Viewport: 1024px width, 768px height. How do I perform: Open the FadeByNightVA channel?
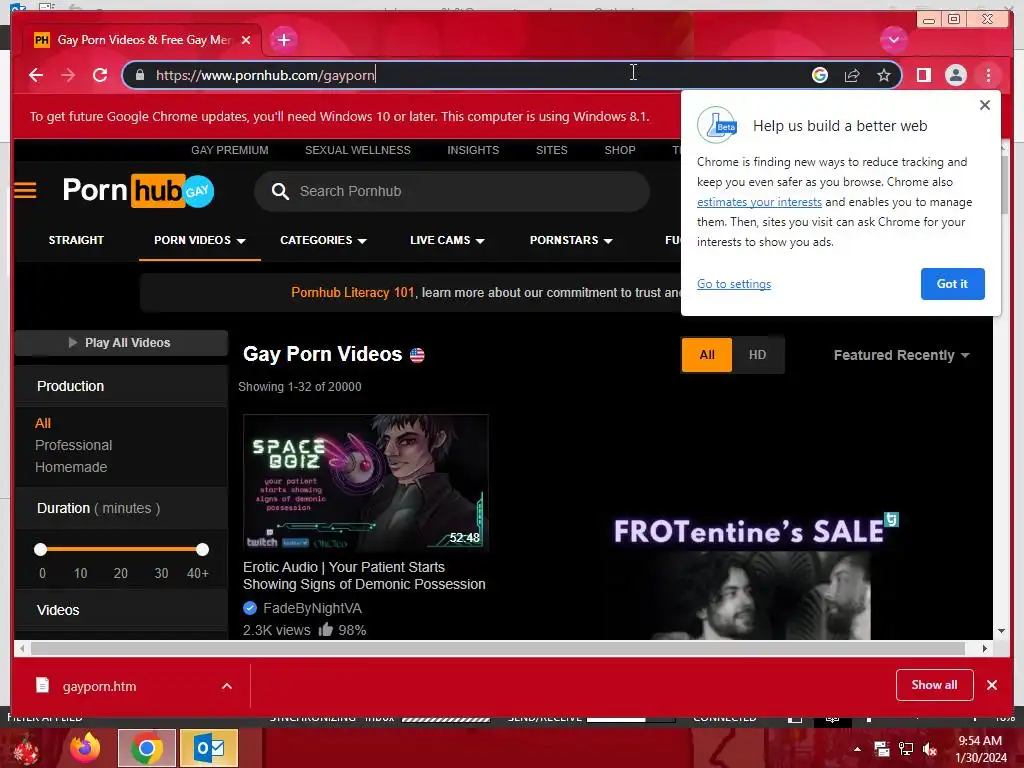click(x=312, y=609)
